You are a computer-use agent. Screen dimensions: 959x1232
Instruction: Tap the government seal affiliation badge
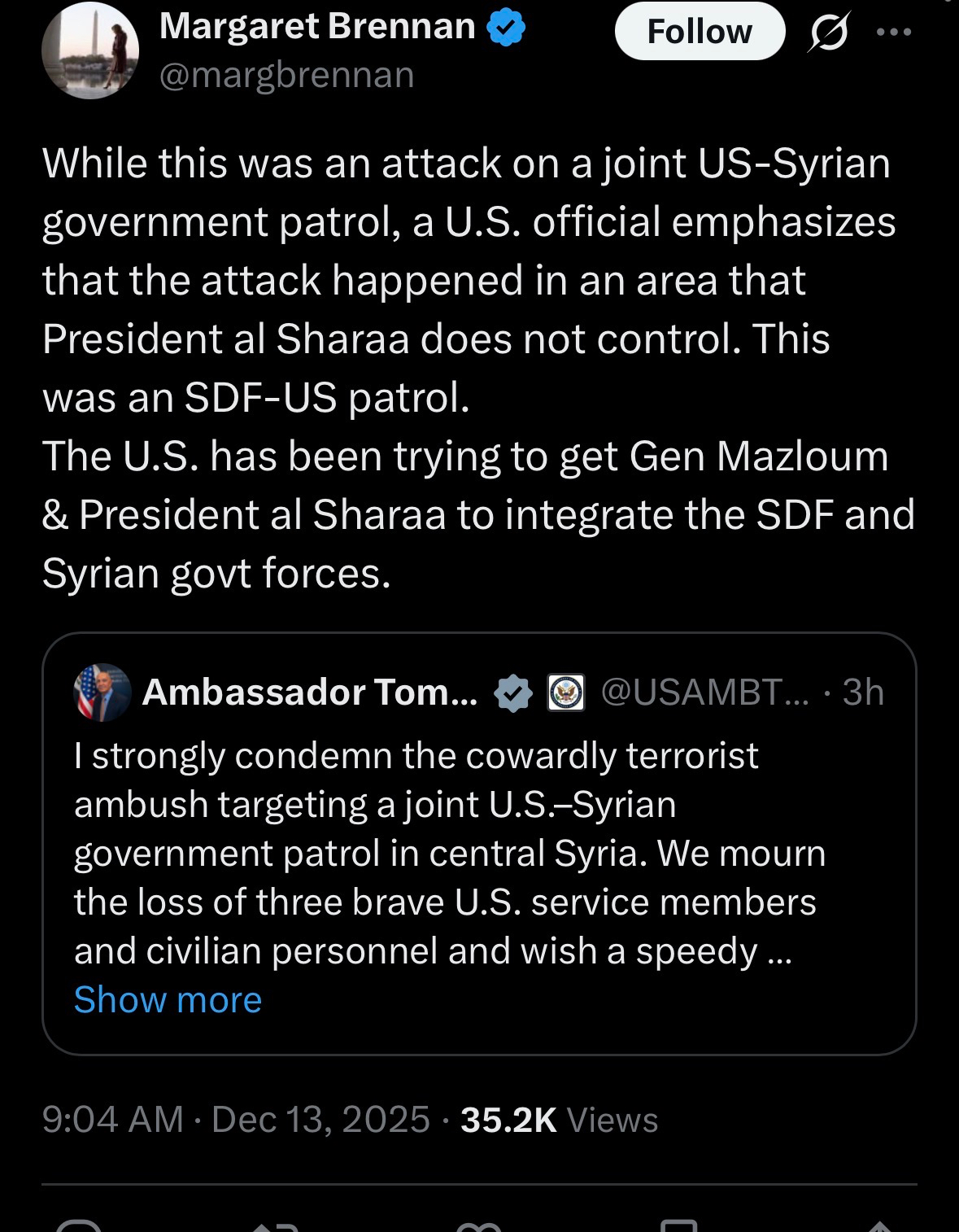(566, 693)
